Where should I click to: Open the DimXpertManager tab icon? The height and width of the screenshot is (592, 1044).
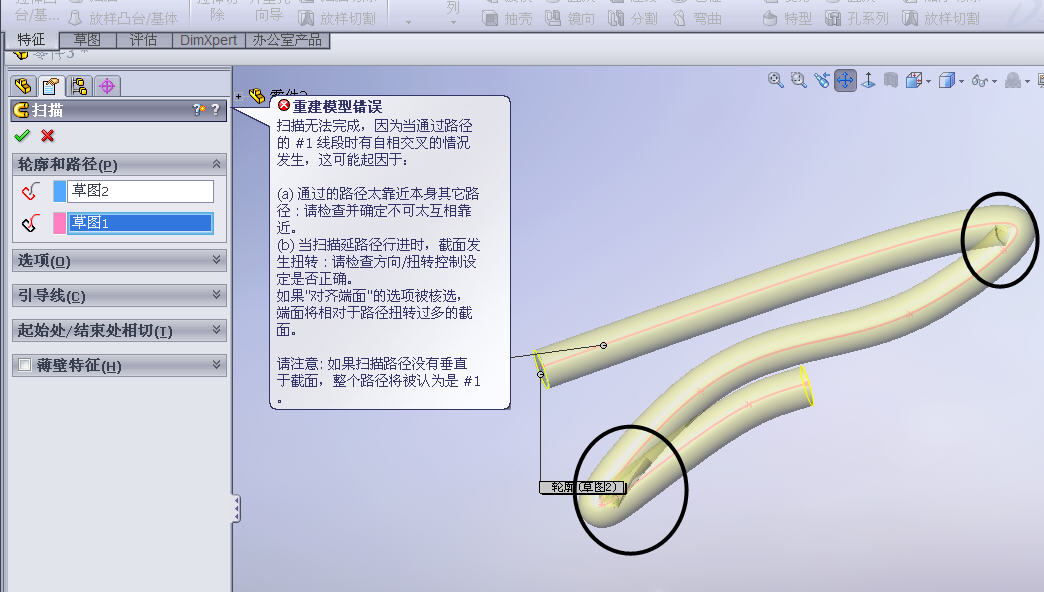point(107,86)
